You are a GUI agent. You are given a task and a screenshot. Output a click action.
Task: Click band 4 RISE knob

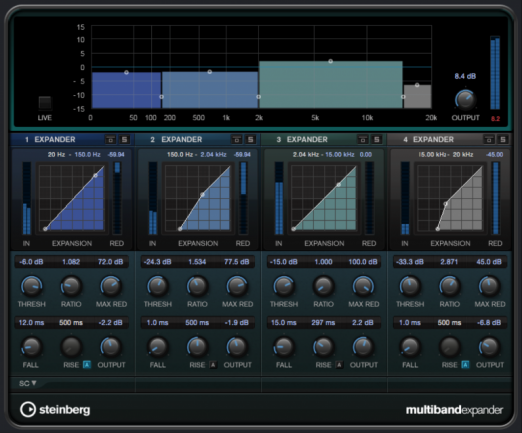450,347
